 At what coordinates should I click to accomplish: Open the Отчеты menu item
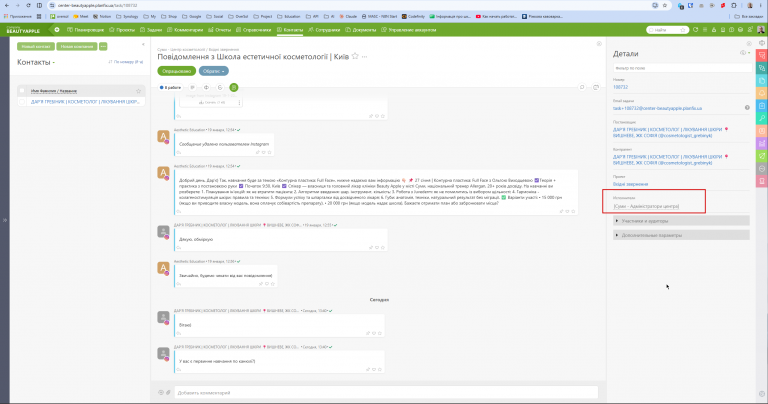219,30
